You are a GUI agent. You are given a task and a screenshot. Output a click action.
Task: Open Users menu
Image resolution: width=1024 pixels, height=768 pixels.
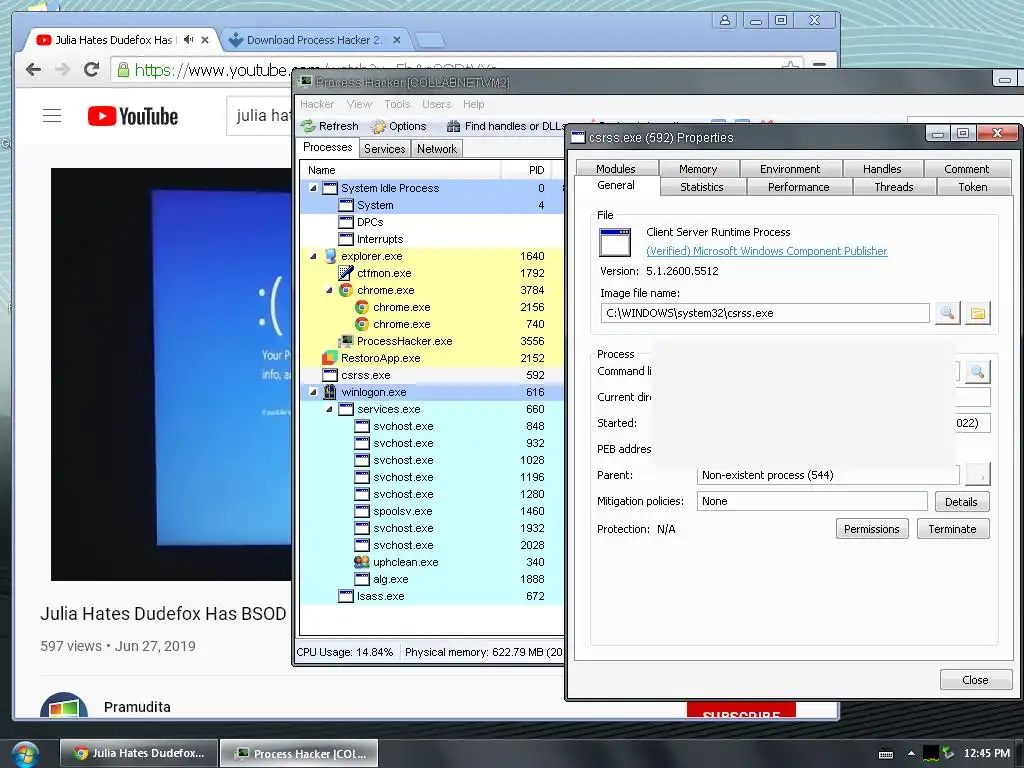click(436, 104)
